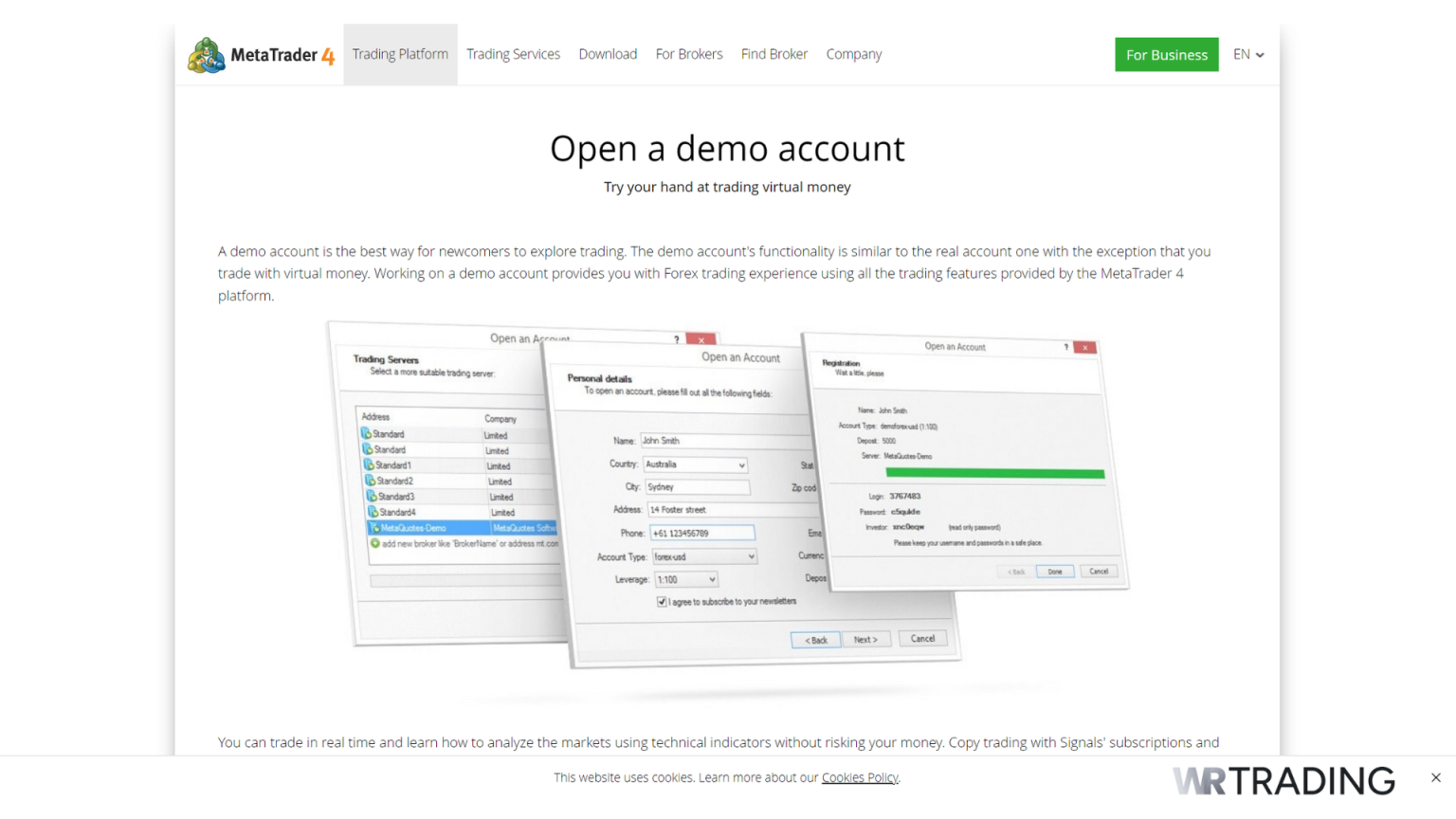Screen dimensions: 1456x819
Task: Uncheck the newsletter subscription agreement
Action: click(661, 601)
